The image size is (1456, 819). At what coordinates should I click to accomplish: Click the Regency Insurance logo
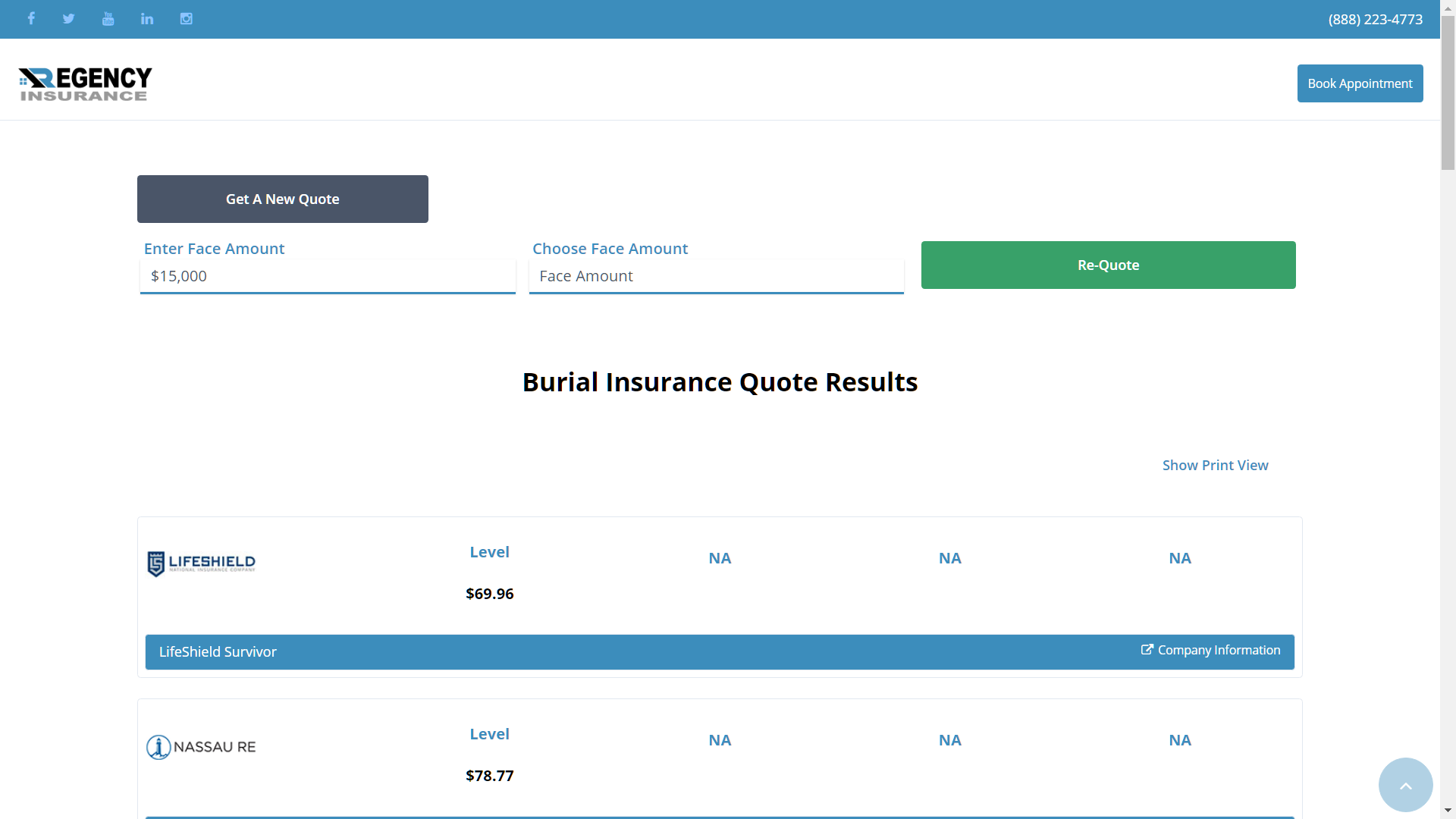point(85,83)
